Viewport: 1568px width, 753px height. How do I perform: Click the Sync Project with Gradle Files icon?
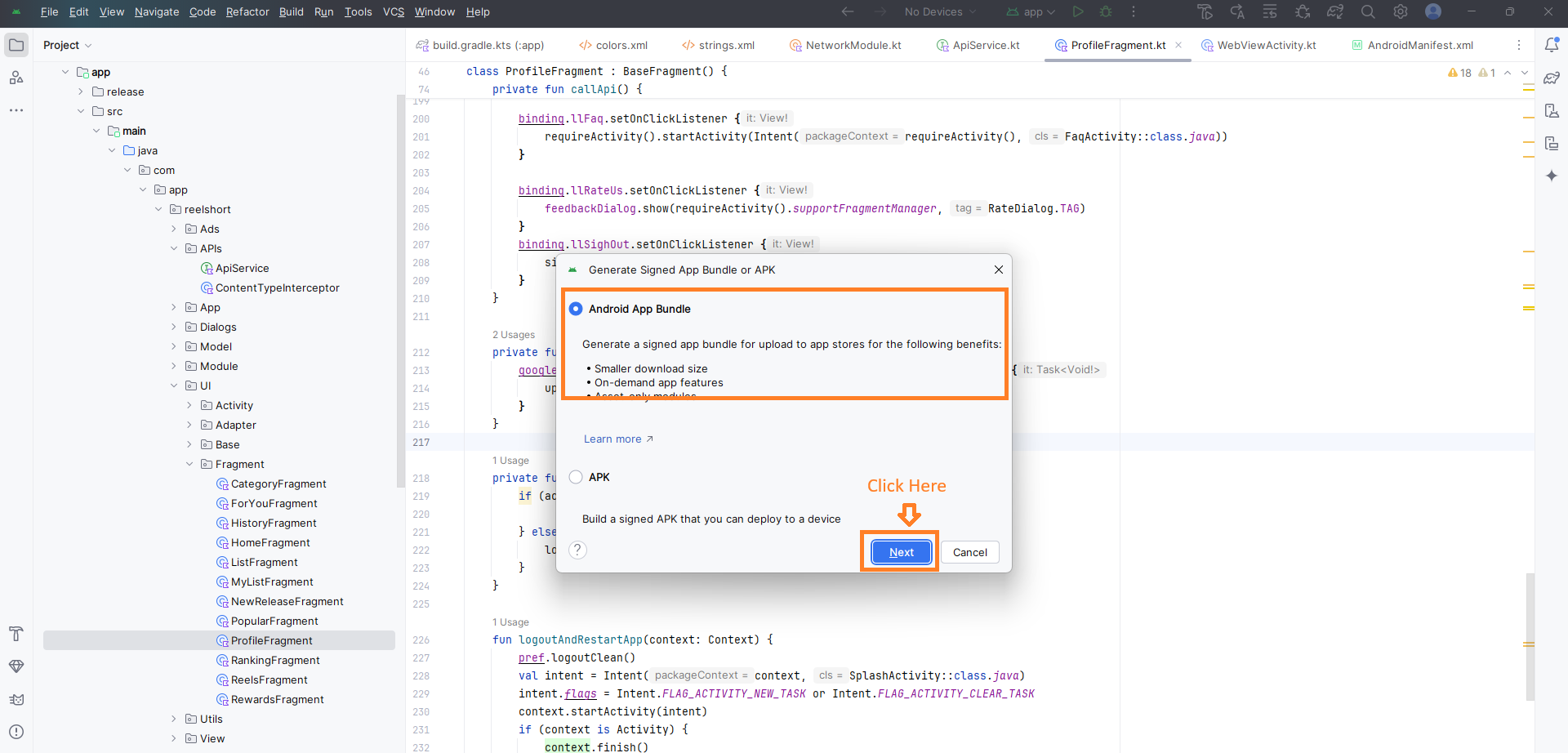tap(1335, 11)
